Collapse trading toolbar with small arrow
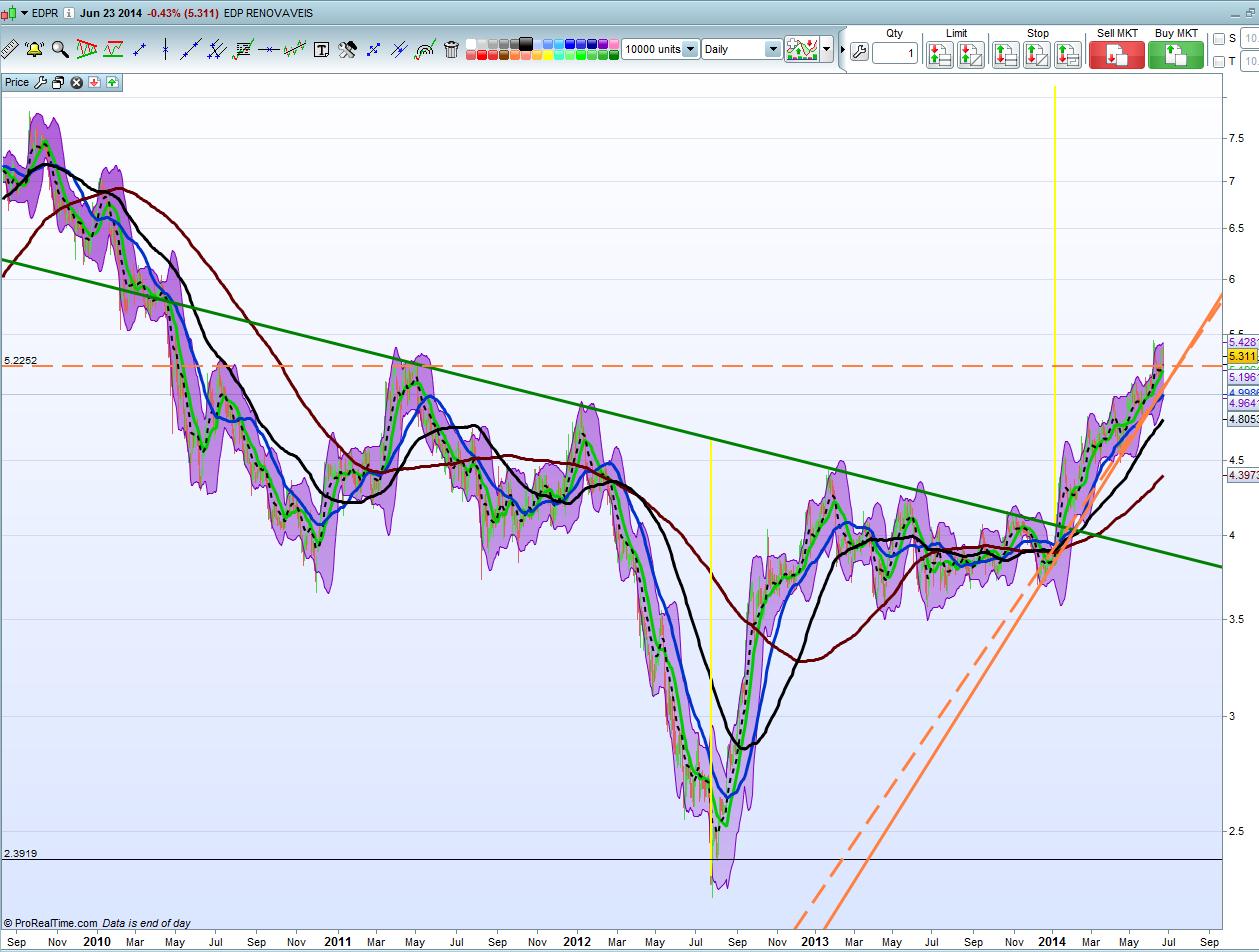 (x=843, y=49)
